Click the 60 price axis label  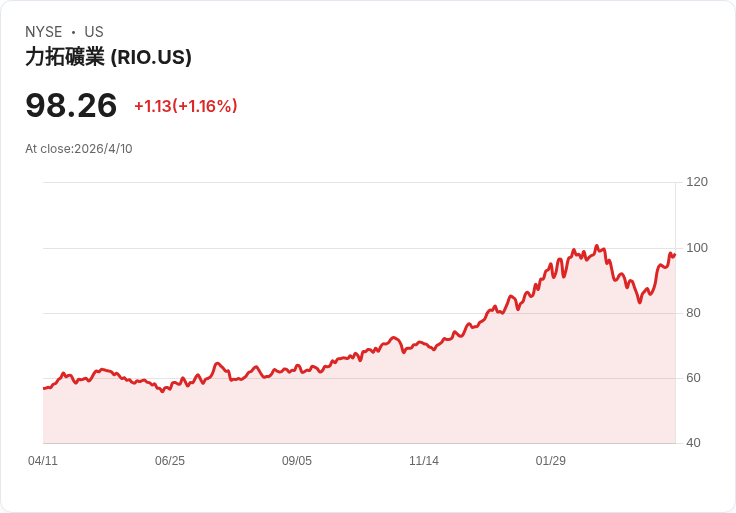[x=693, y=378]
